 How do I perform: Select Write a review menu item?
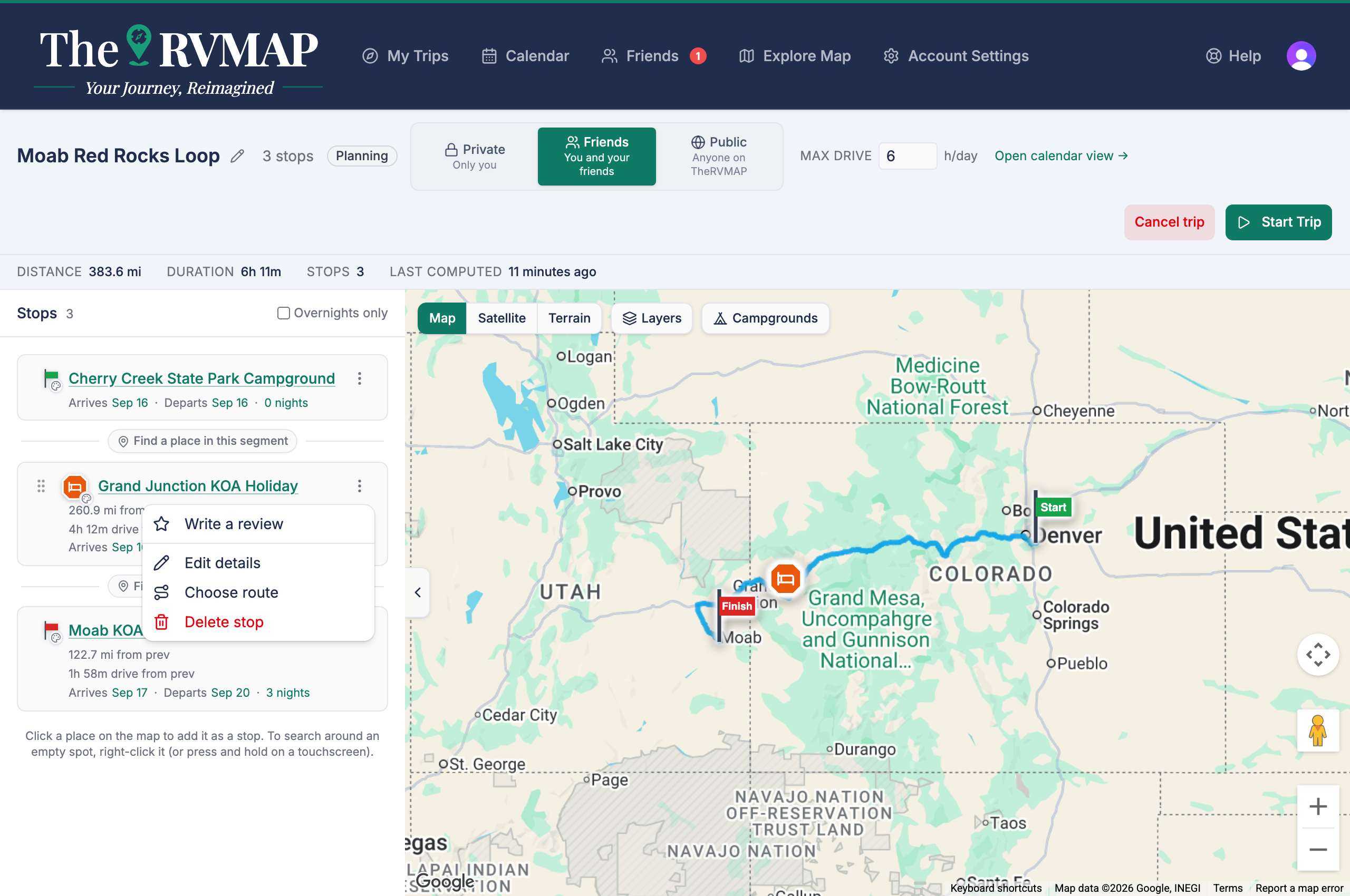click(x=258, y=524)
